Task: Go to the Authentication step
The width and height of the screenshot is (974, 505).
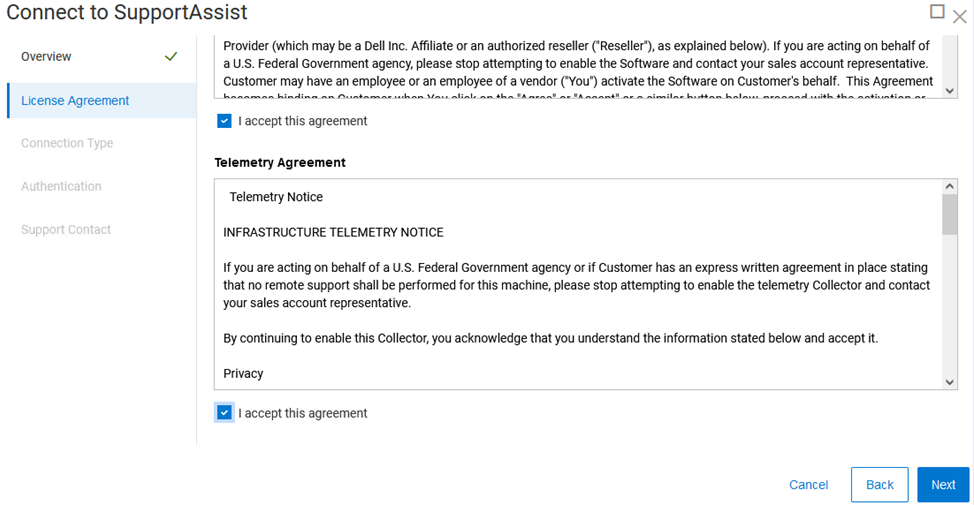Action: pos(61,186)
